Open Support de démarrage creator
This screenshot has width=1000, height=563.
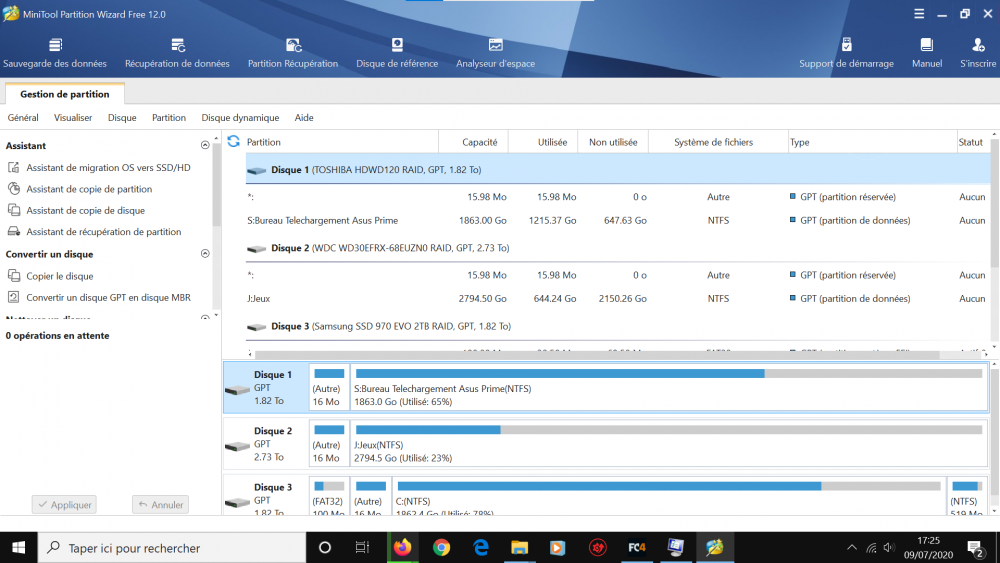pos(846,53)
